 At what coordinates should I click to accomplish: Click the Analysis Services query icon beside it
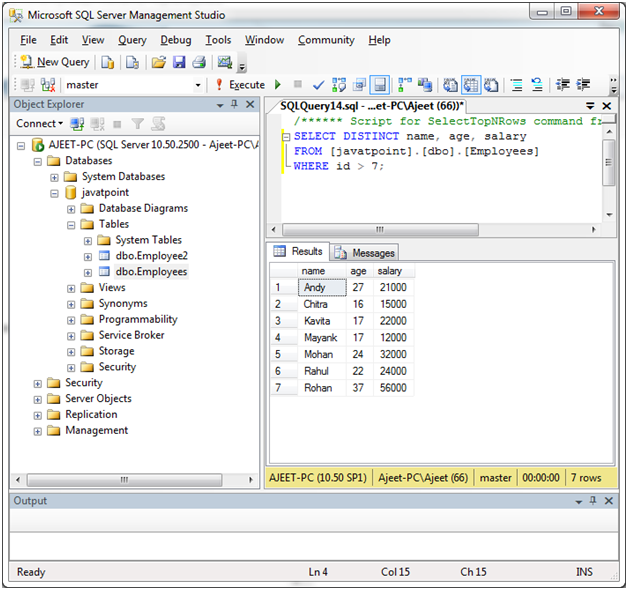coord(132,62)
